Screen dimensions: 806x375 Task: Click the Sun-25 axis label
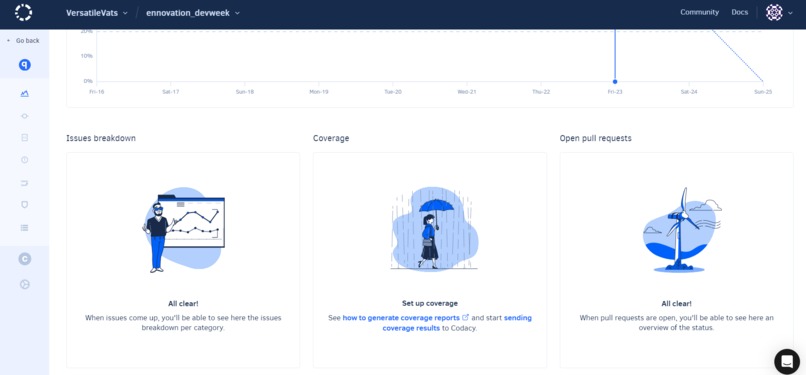click(x=763, y=92)
